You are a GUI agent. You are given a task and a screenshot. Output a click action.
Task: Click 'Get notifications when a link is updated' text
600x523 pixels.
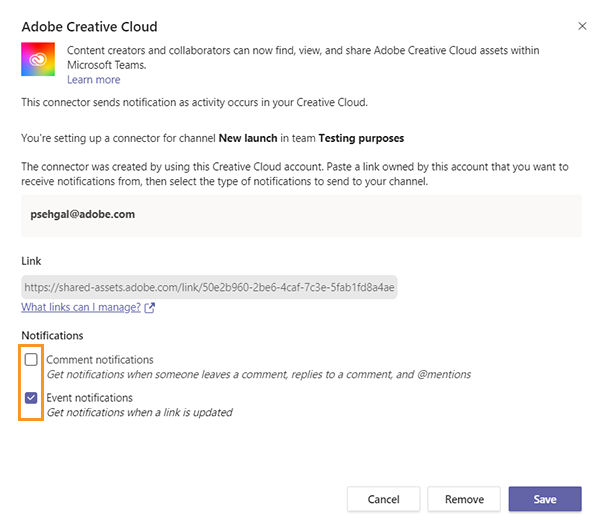click(140, 412)
